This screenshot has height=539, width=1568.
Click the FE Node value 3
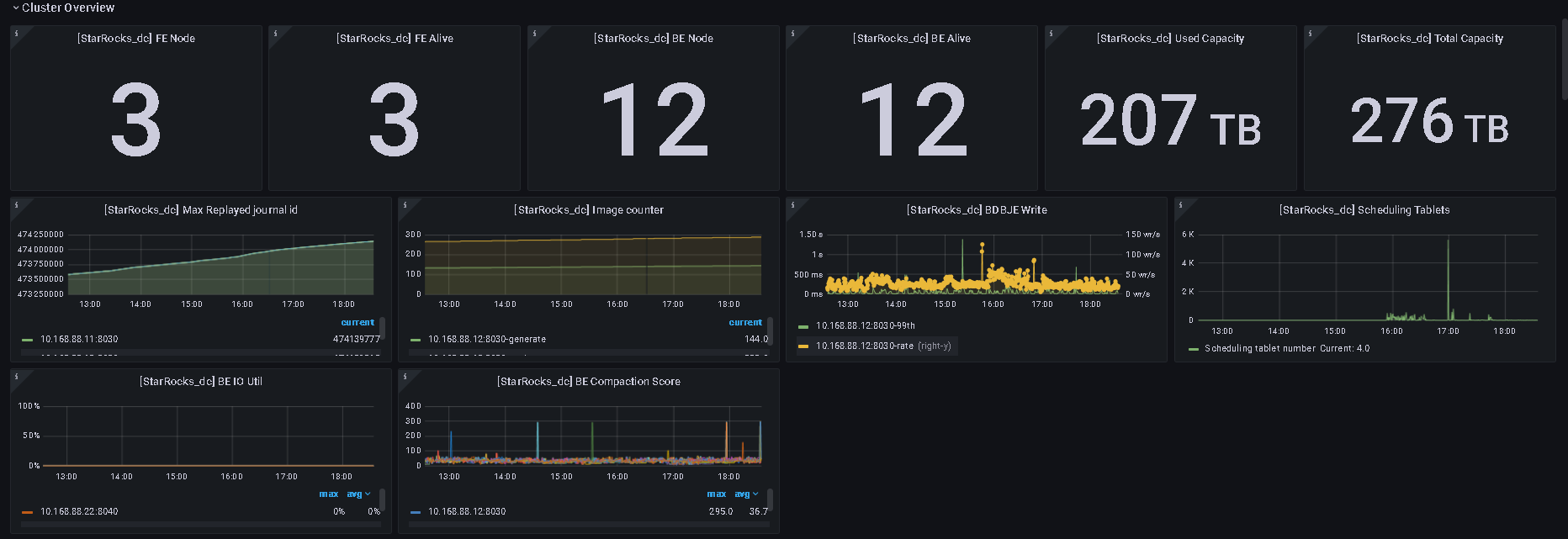click(135, 119)
